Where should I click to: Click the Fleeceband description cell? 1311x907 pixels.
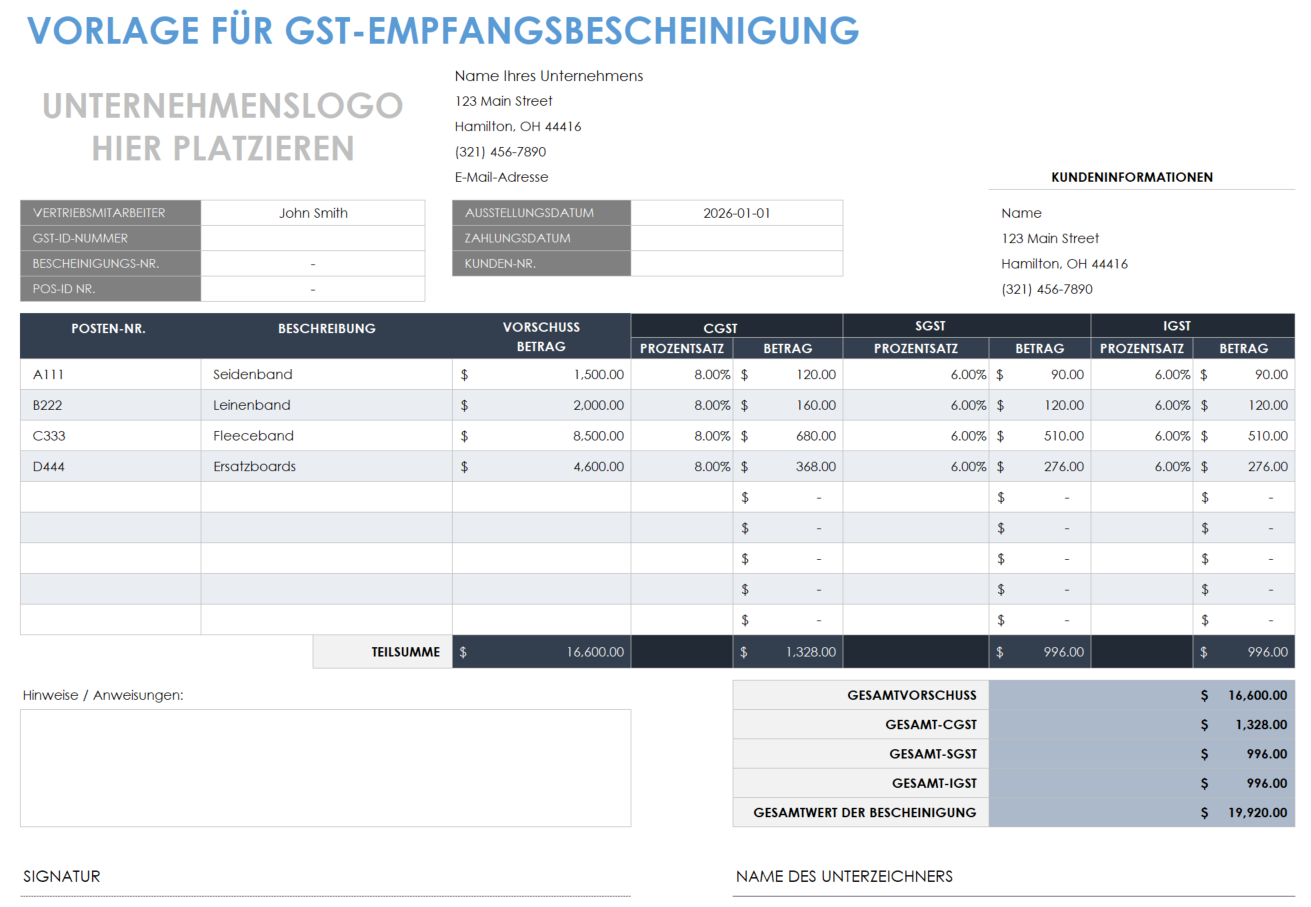tap(326, 436)
